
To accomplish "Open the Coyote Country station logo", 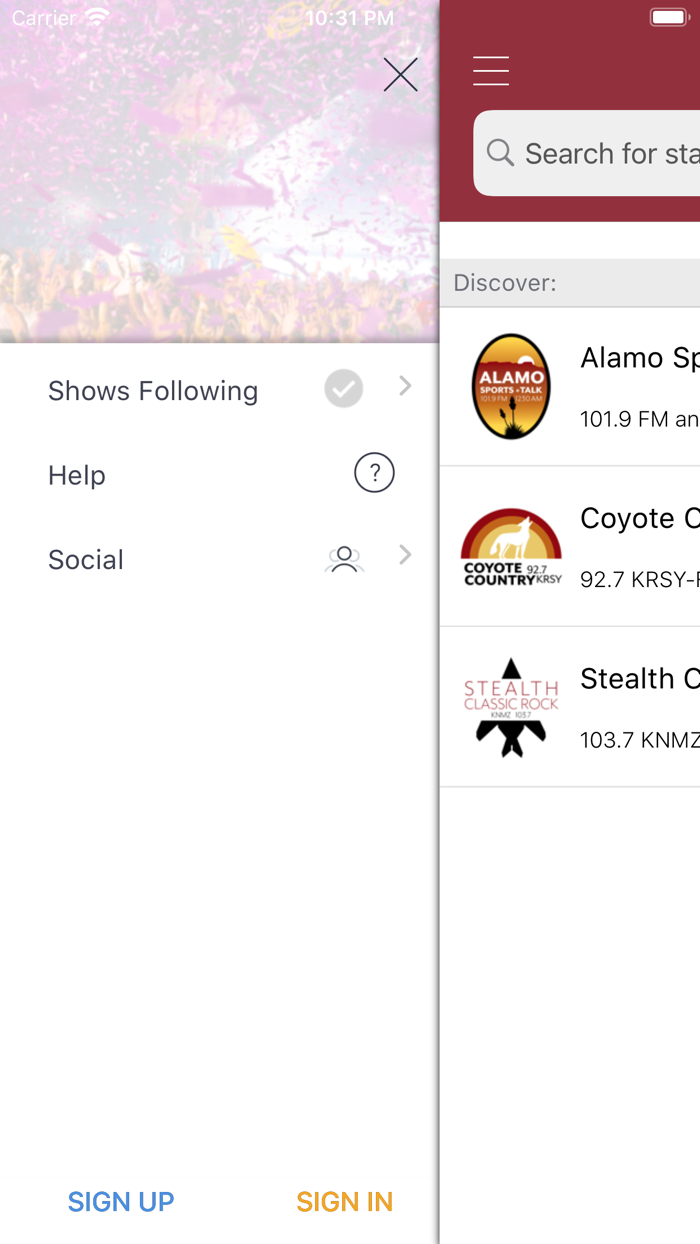I will (511, 547).
